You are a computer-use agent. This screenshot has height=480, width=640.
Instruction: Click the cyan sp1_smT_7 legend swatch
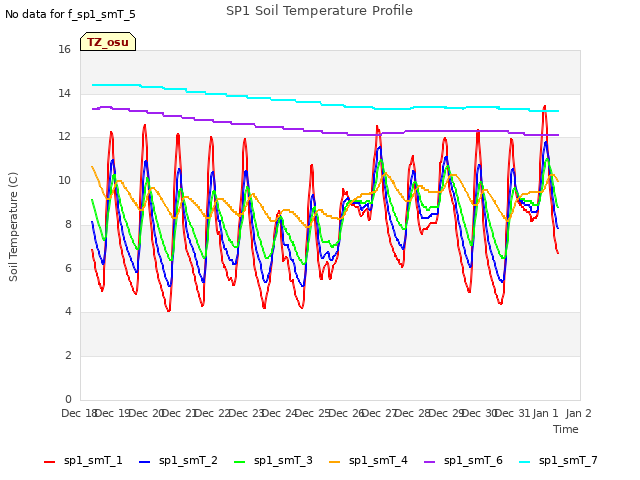tap(524, 462)
